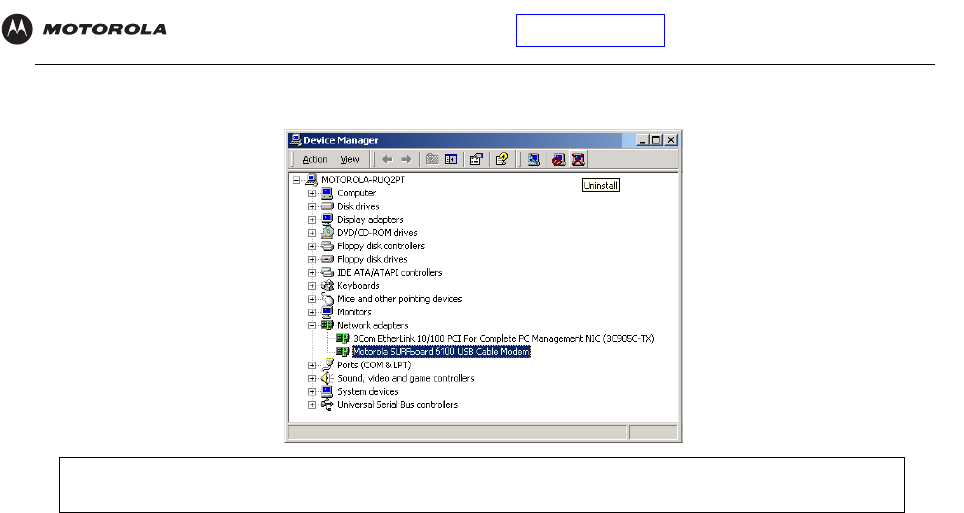Select the 'Universal Serial Bus controllers' label

click(x=397, y=405)
